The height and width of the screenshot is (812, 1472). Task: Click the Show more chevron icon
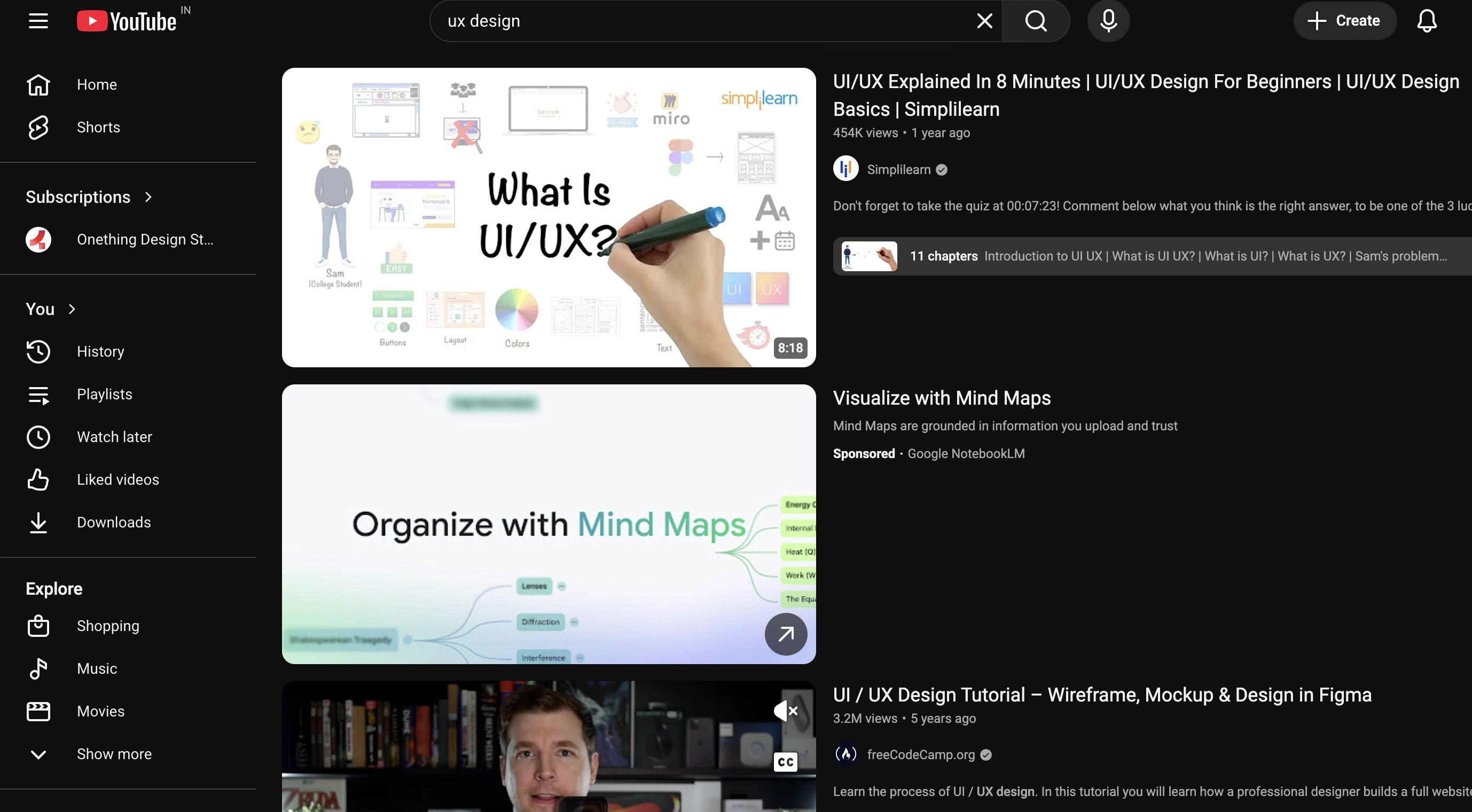pyautogui.click(x=38, y=754)
